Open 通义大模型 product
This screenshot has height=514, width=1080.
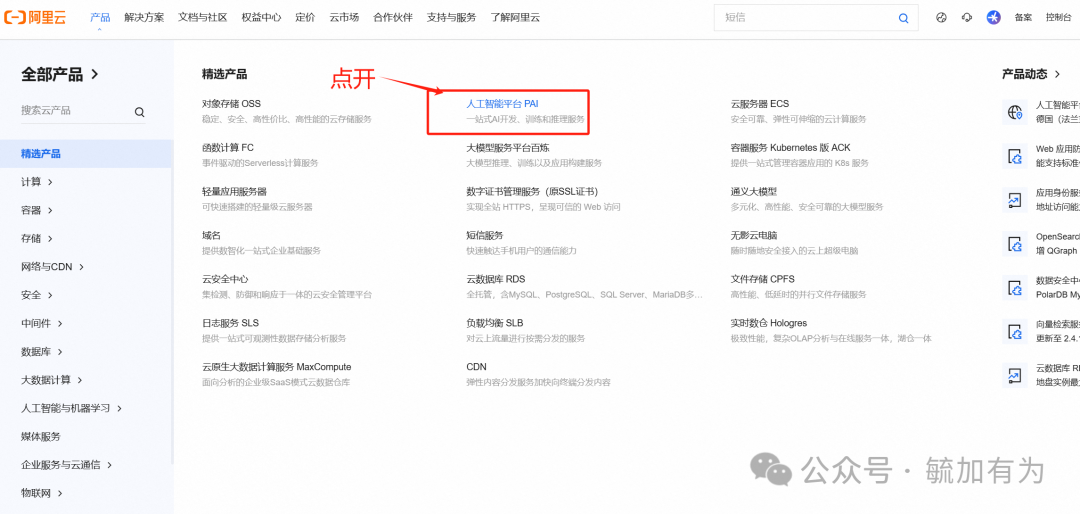754,192
